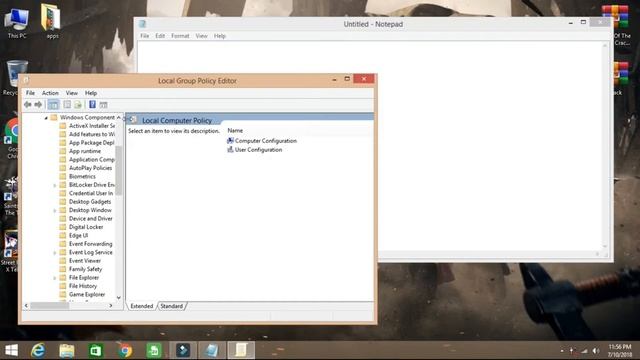Launch Internet Explorer from the taskbar
Screen dimensions: 640x360
[x=38, y=350]
